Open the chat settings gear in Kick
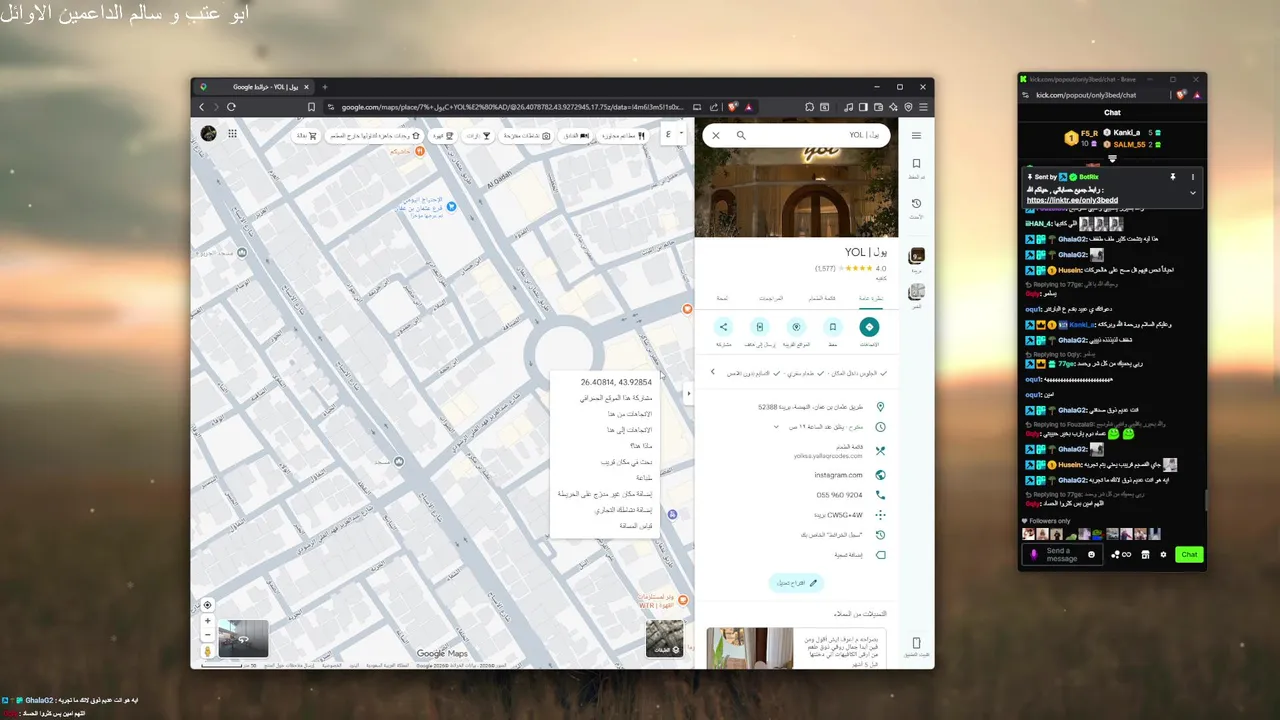Image resolution: width=1280 pixels, height=720 pixels. pos(1163,554)
